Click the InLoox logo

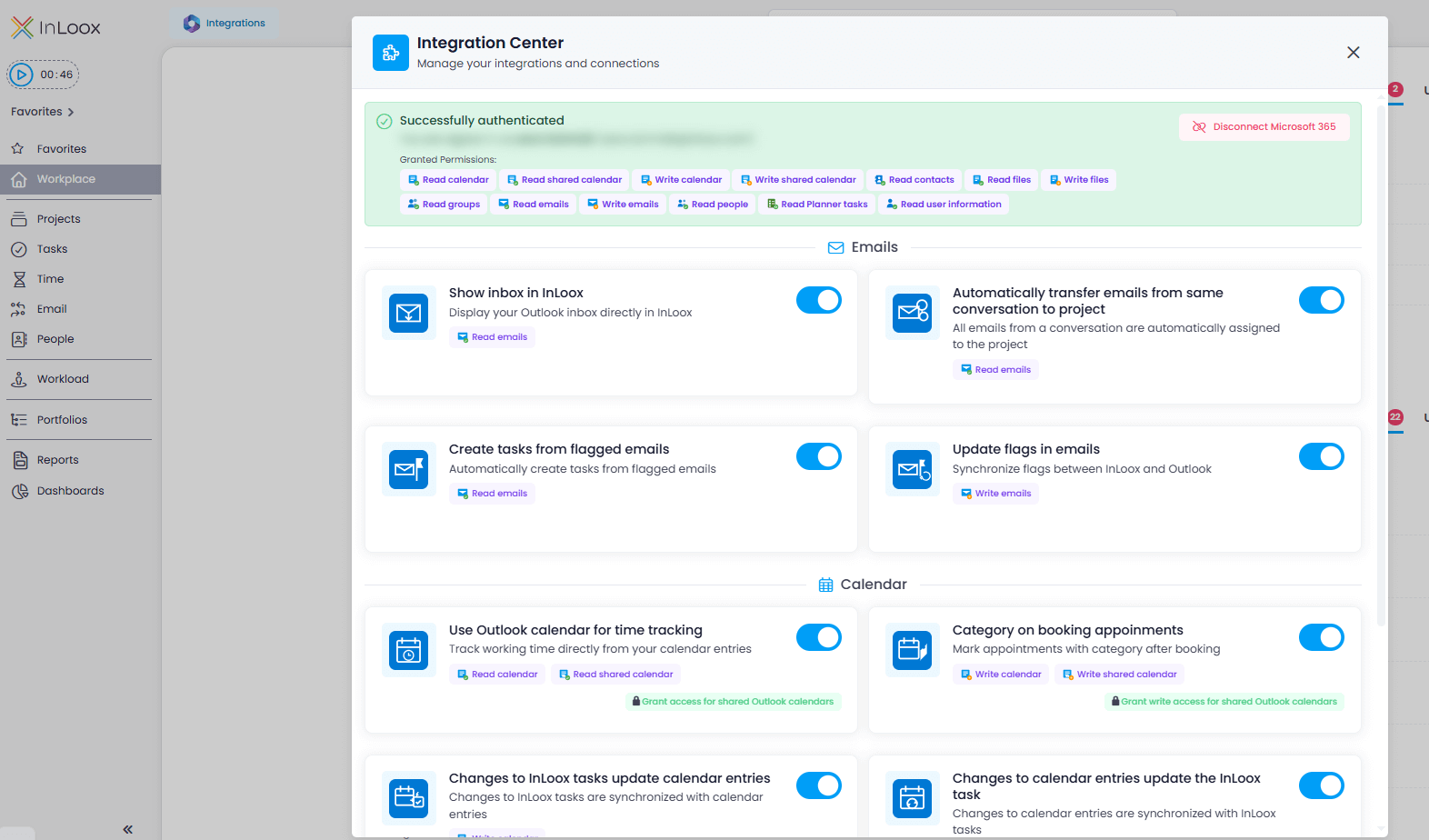pos(55,27)
